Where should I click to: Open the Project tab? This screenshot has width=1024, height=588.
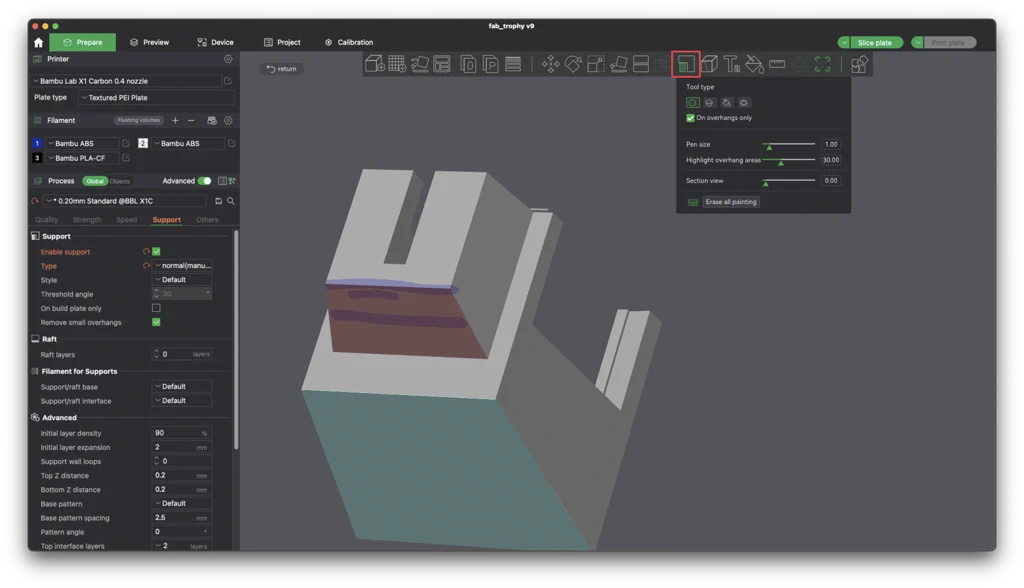[x=282, y=42]
